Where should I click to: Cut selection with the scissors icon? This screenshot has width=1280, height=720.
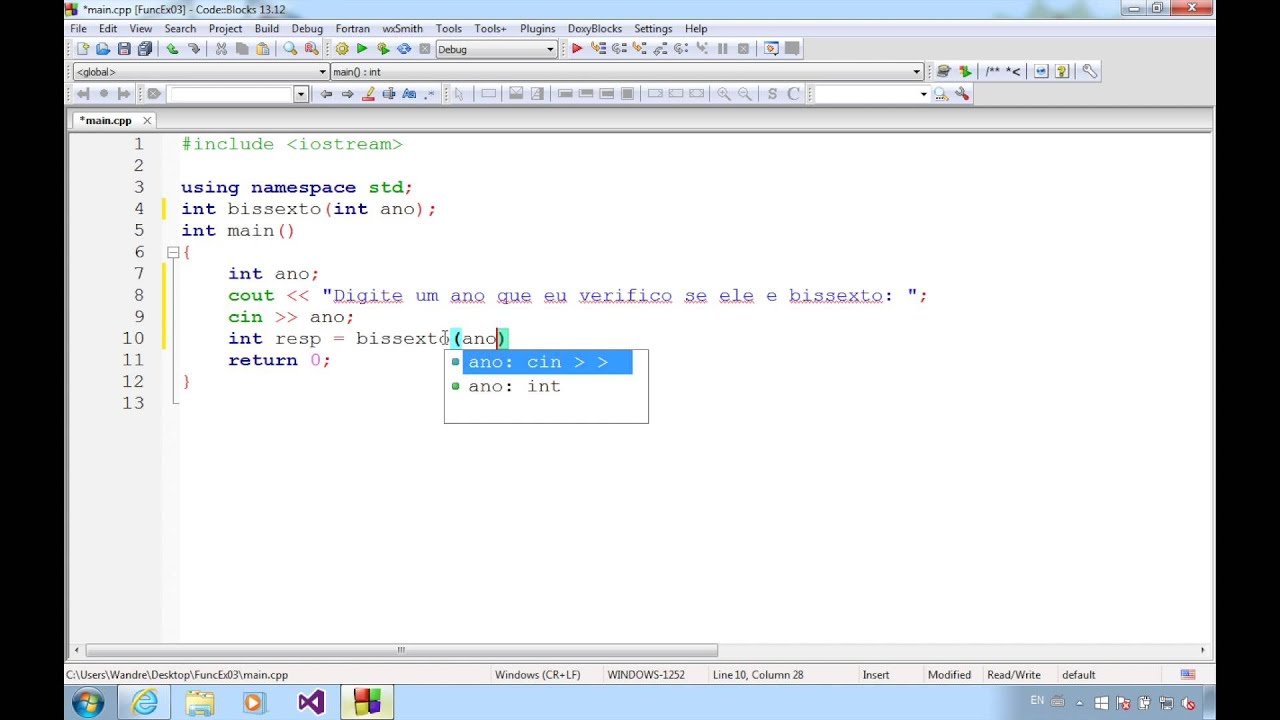pyautogui.click(x=221, y=49)
